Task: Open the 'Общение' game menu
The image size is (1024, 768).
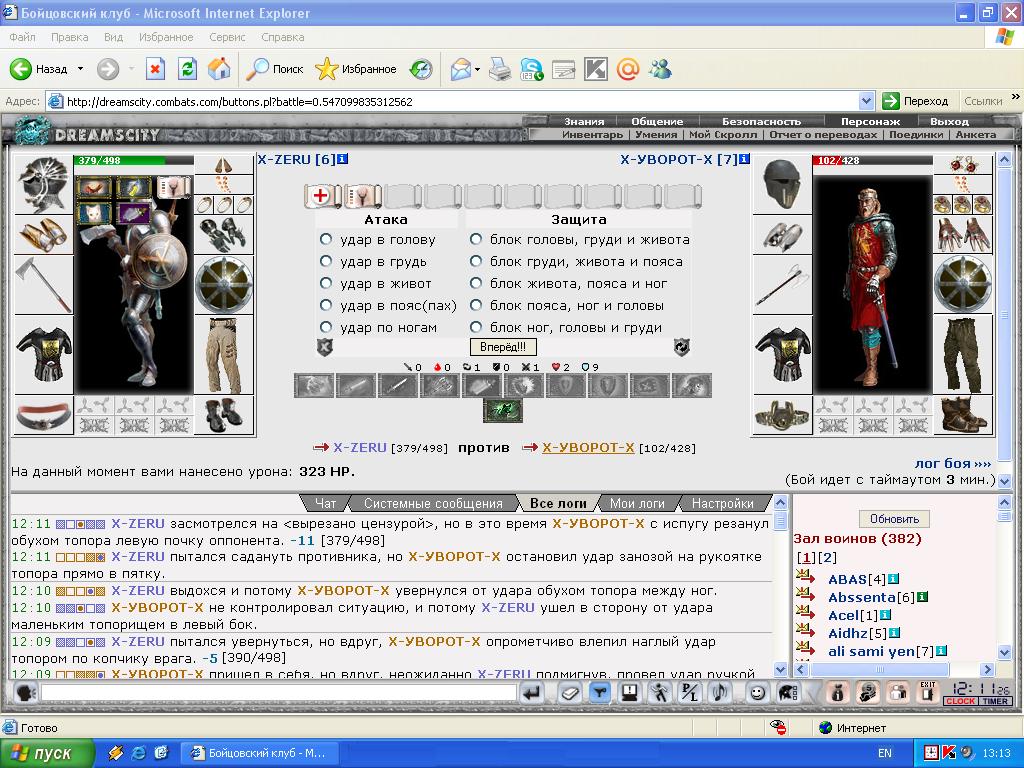Action: tap(657, 121)
